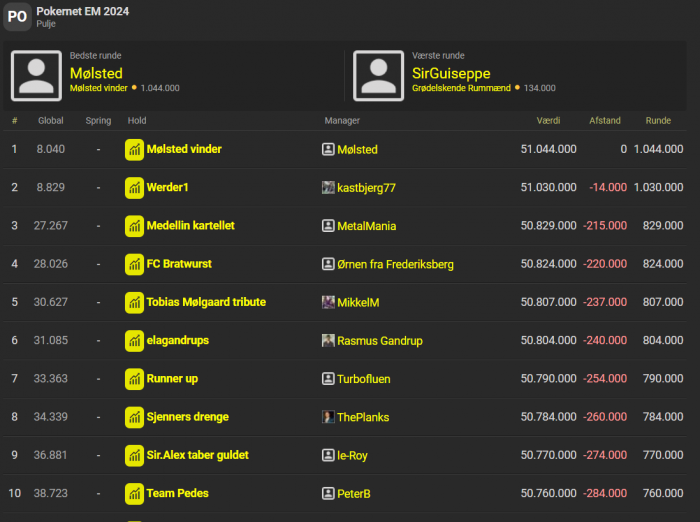This screenshot has height=522, width=700.
Task: View manager PeterB's profile
Action: tap(354, 494)
